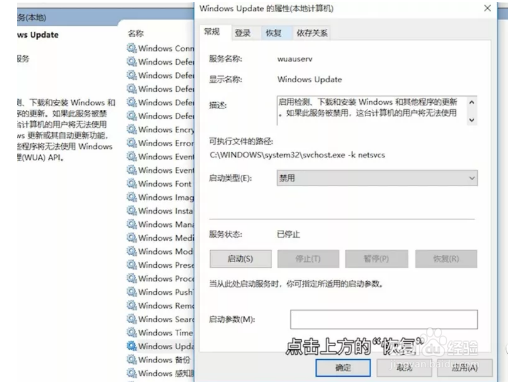Image resolution: width=508 pixels, height=382 pixels.
Task: Select the Windows Upda service row text
Action: pyautogui.click(x=166, y=346)
